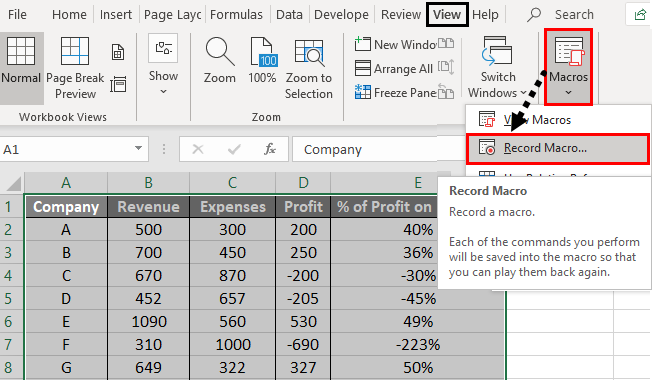The image size is (652, 380).
Task: Open the Home ribbon tab
Action: (69, 15)
